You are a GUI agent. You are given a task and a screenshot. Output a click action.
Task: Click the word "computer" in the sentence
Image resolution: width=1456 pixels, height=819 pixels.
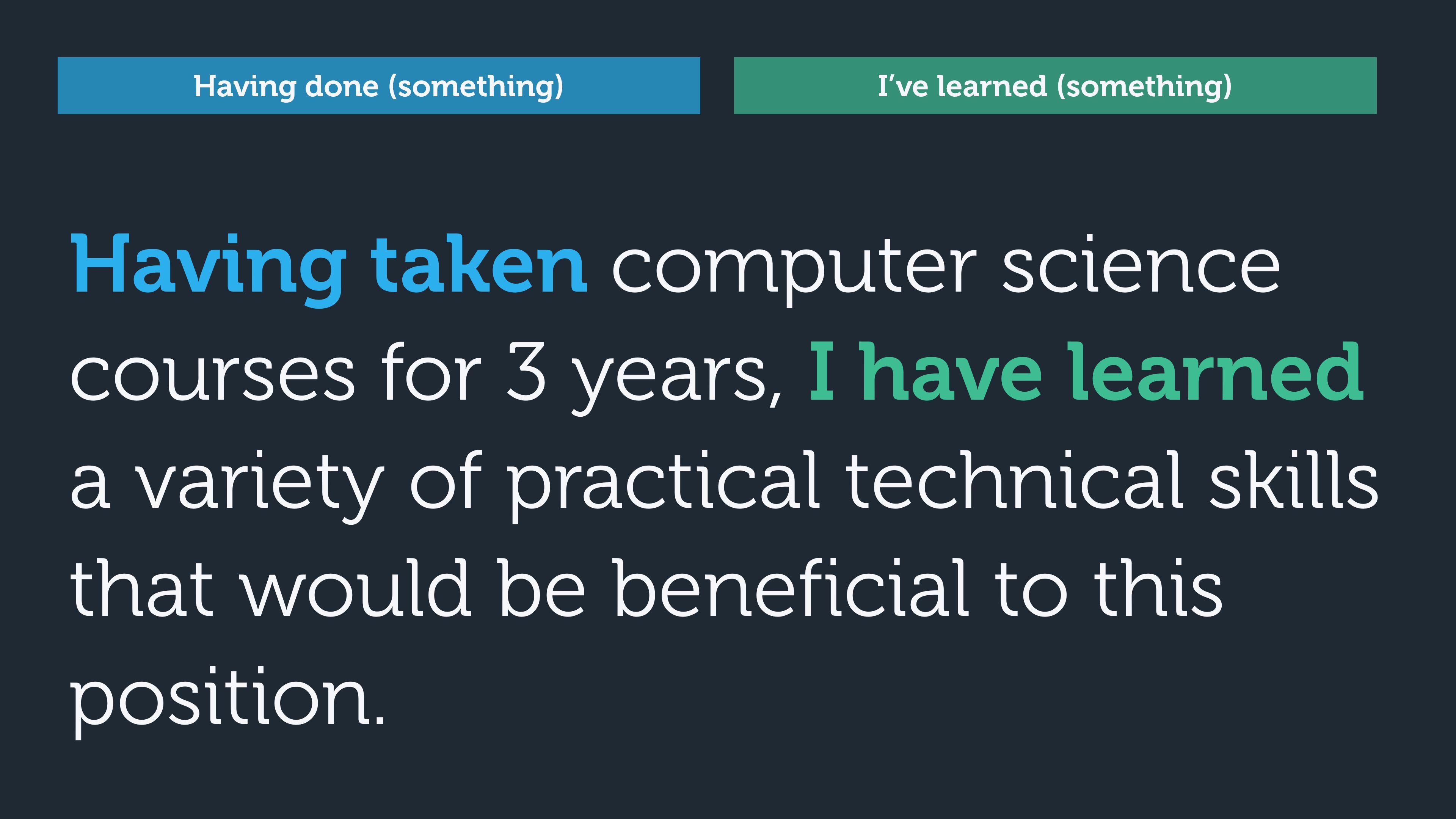[794, 266]
